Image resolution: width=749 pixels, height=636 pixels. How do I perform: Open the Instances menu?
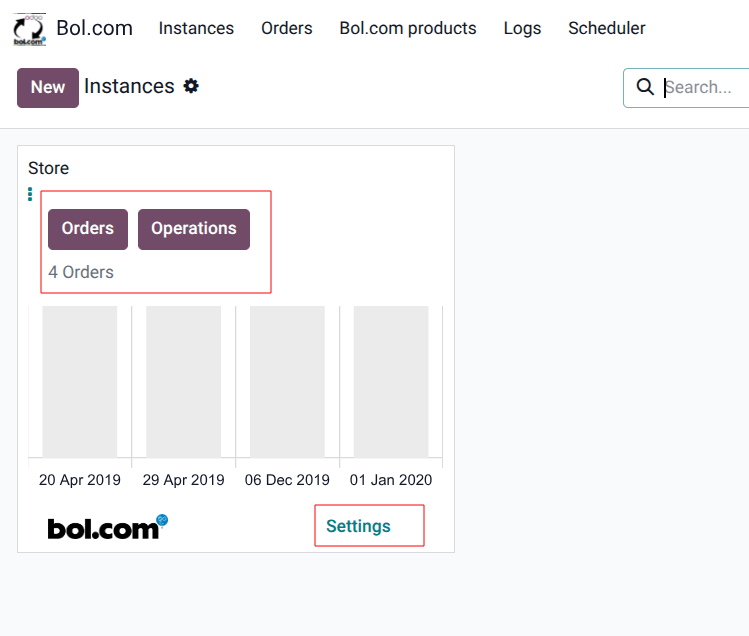pyautogui.click(x=196, y=28)
